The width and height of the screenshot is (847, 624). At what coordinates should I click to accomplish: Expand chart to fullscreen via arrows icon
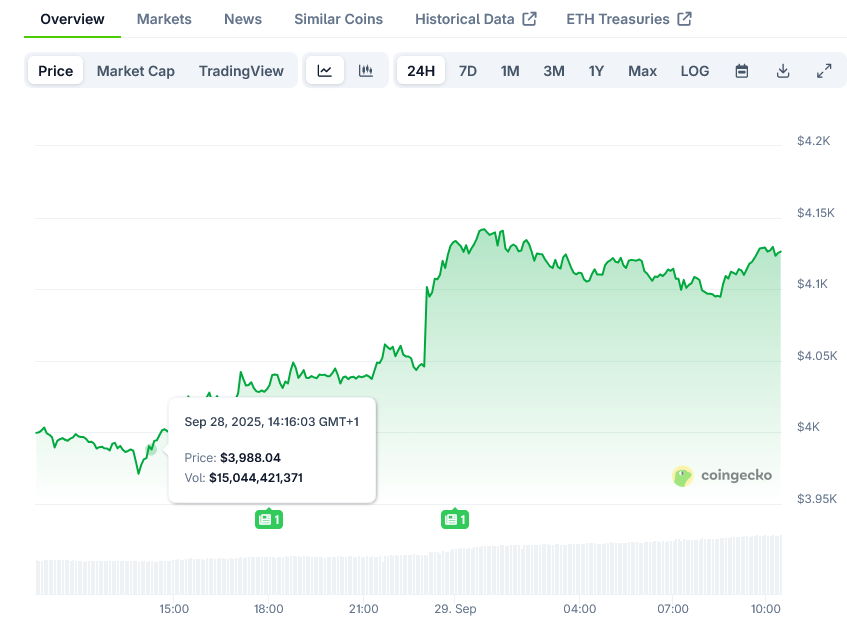(824, 70)
